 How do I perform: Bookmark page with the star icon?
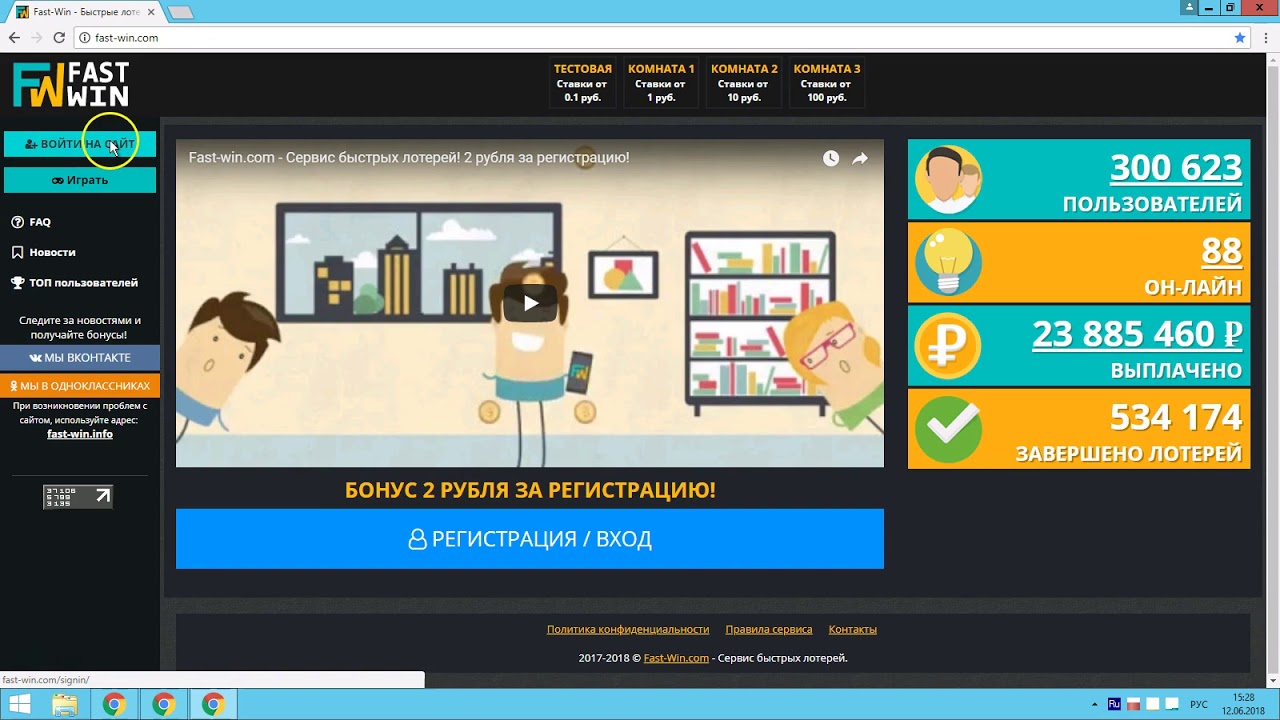pyautogui.click(x=1240, y=38)
